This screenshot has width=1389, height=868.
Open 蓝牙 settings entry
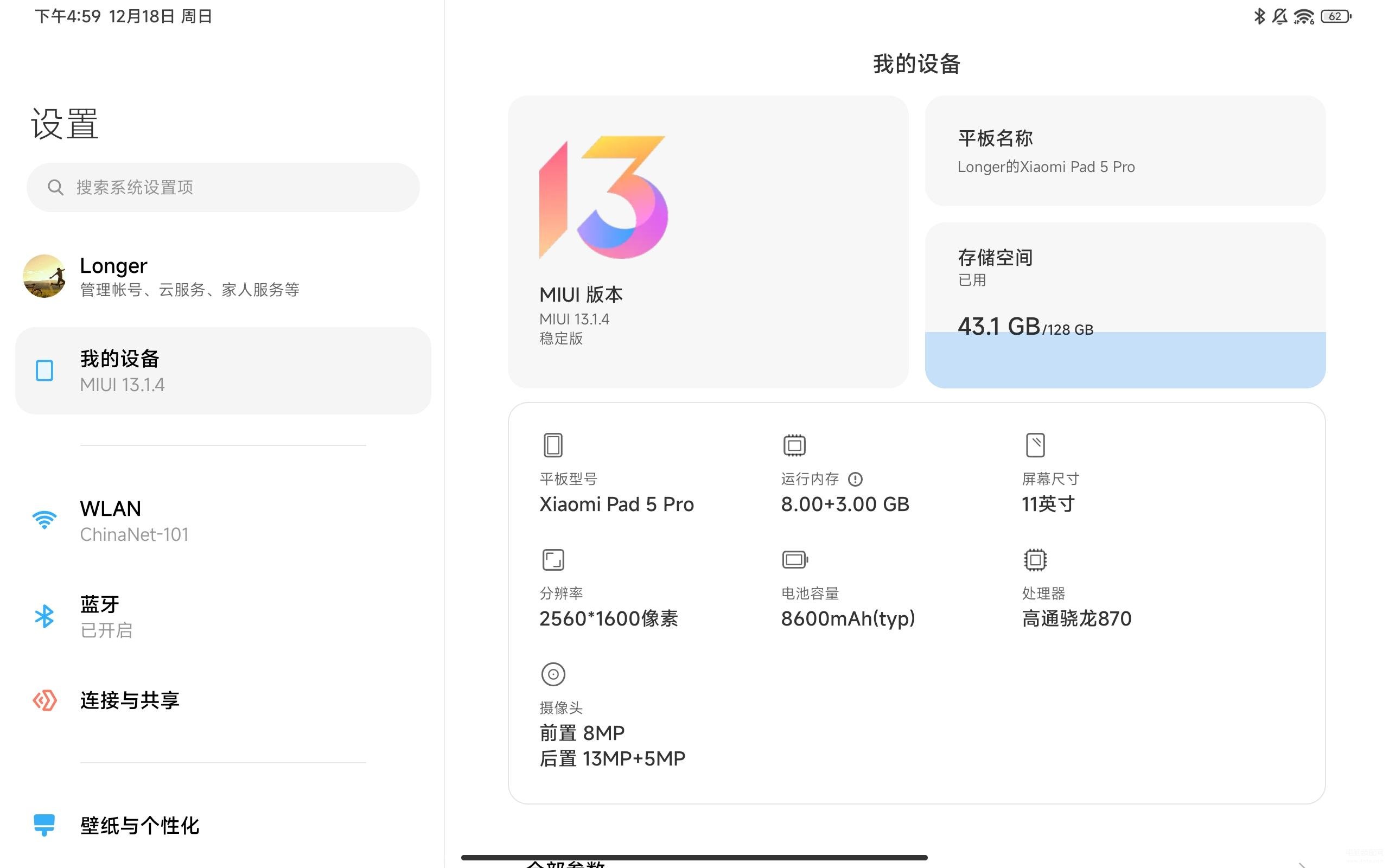pos(222,616)
